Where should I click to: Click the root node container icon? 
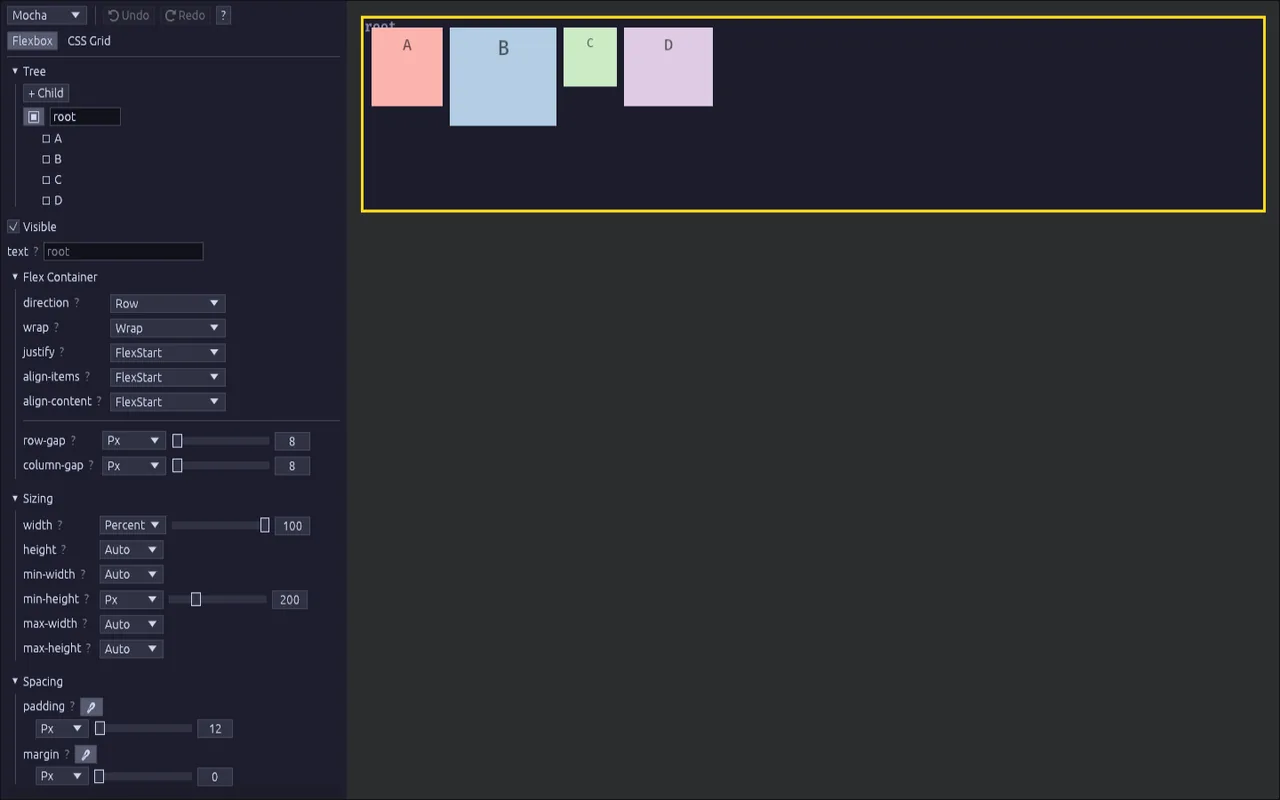34,117
